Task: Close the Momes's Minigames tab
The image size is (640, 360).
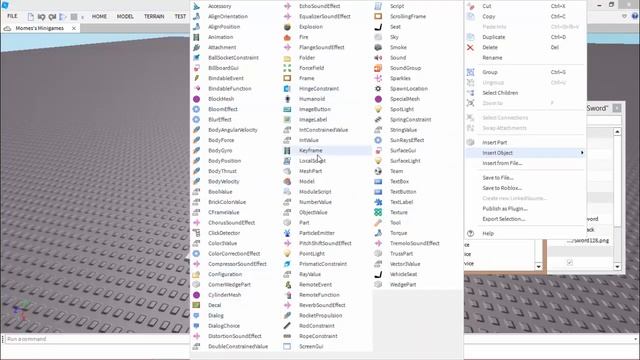Action: [x=74, y=28]
